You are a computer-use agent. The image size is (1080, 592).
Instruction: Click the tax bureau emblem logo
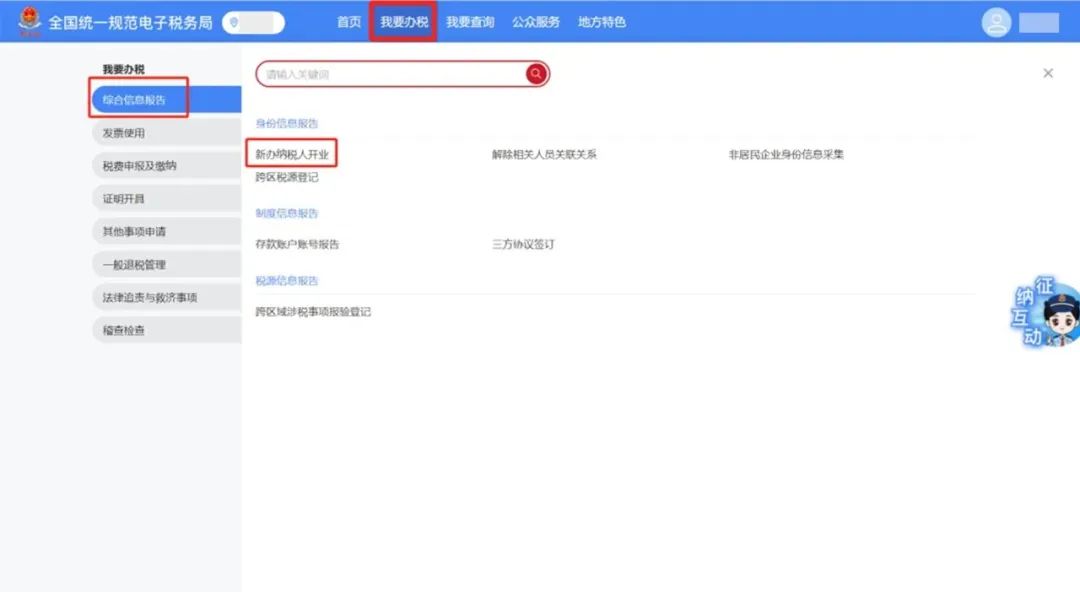click(x=30, y=22)
